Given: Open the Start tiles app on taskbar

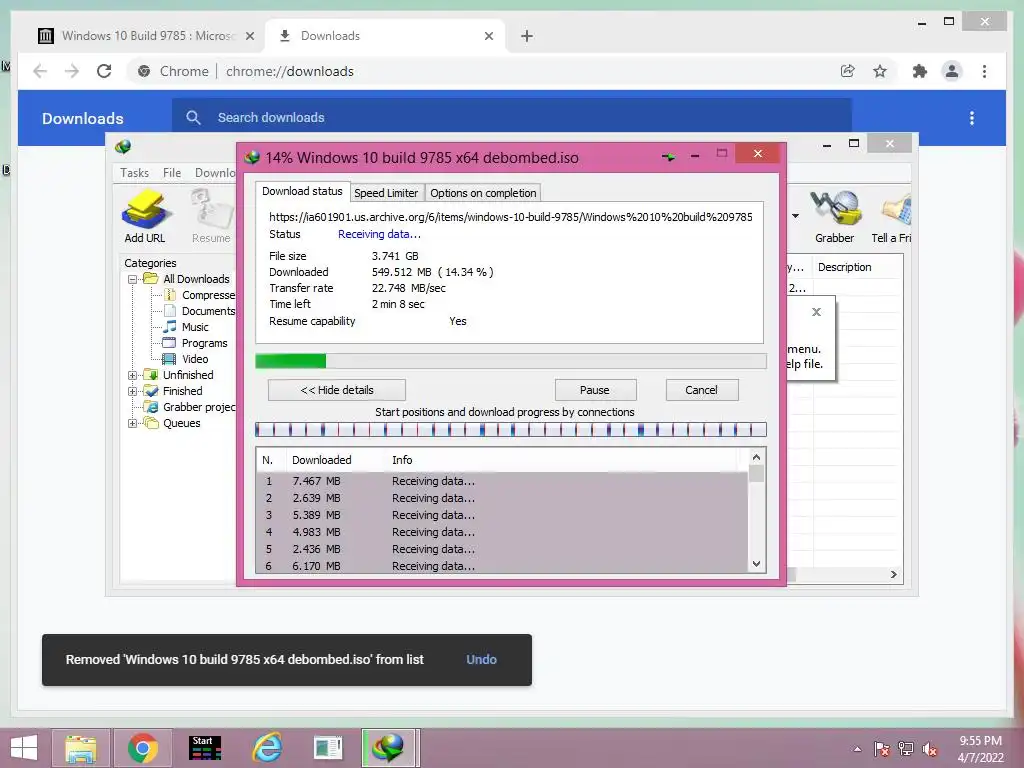Looking at the screenshot, I should coord(205,748).
